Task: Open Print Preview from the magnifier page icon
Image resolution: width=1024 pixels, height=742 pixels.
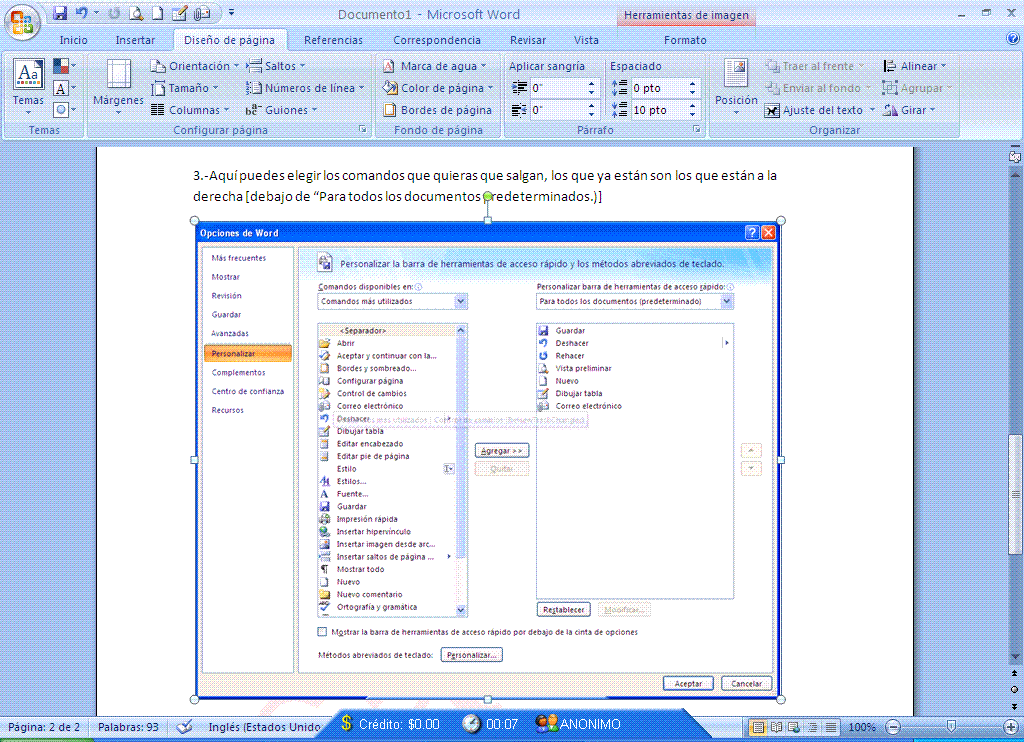Action: point(136,13)
